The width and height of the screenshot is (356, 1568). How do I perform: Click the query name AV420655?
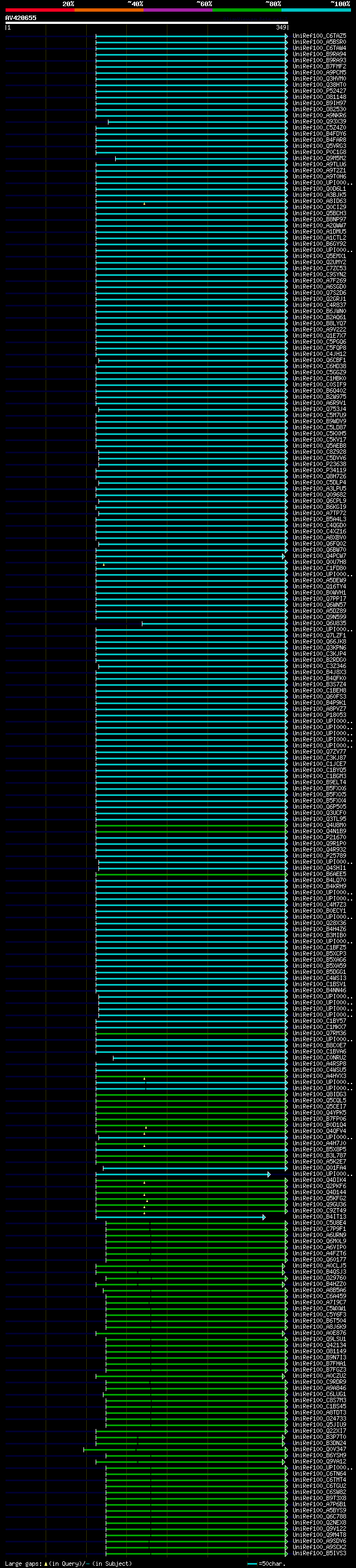(21, 18)
